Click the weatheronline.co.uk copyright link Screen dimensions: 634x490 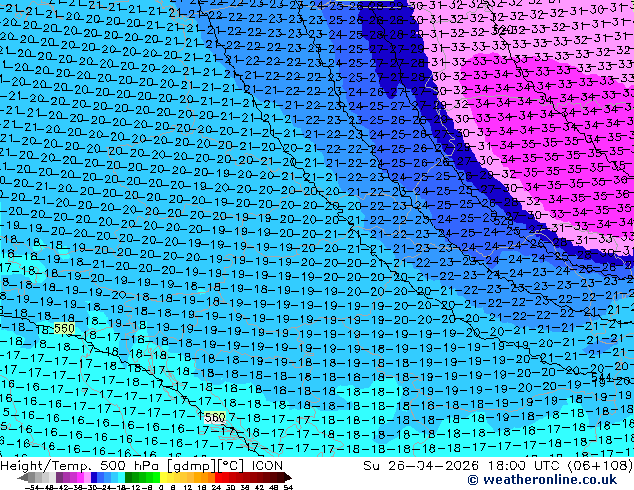click(542, 480)
